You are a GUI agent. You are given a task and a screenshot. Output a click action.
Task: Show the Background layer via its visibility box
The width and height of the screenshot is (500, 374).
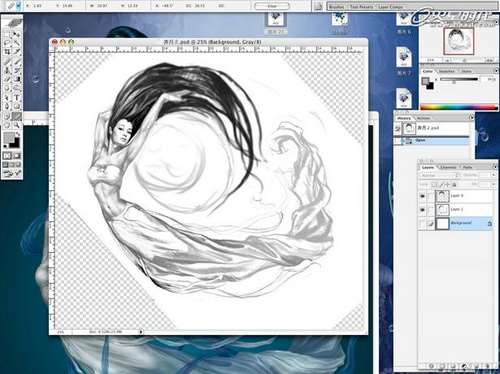423,223
